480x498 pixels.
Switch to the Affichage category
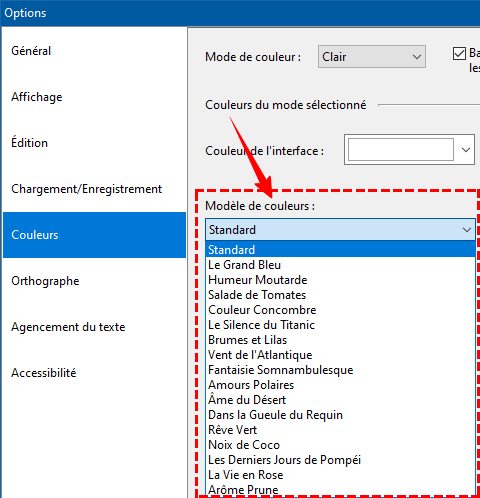pyautogui.click(x=94, y=97)
